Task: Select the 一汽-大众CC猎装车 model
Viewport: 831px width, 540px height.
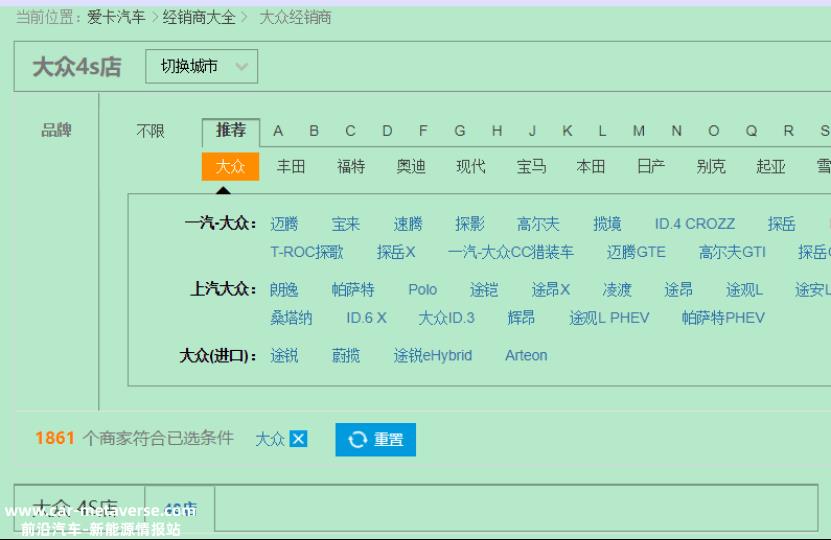Action: (x=511, y=252)
